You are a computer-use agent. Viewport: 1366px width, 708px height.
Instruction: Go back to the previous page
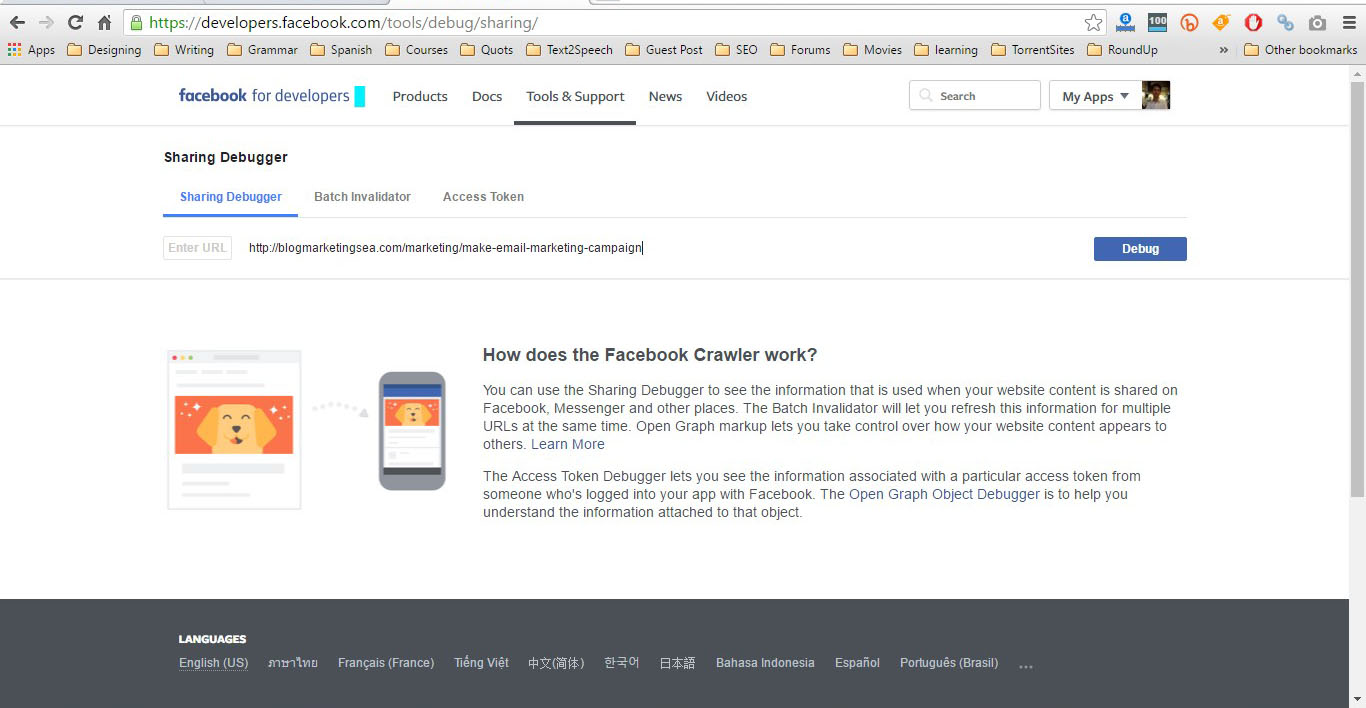17,22
